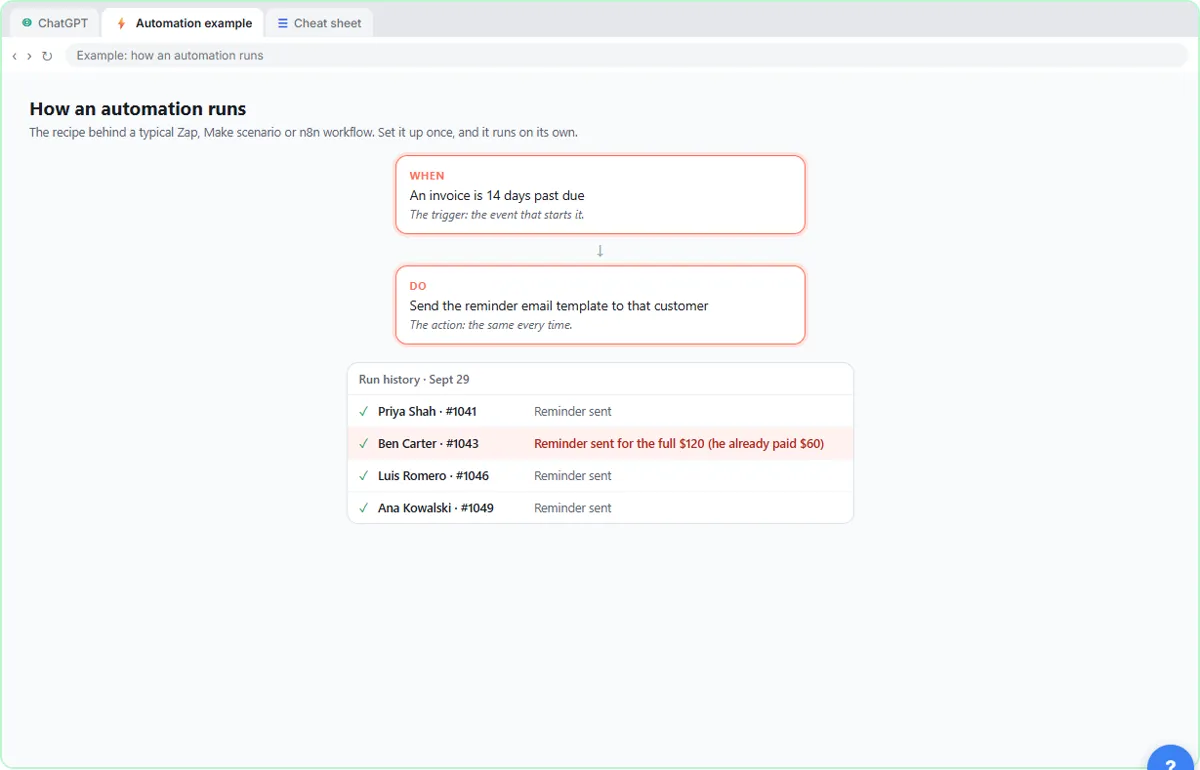
Task: Click the browser forward arrow
Action: coord(29,56)
